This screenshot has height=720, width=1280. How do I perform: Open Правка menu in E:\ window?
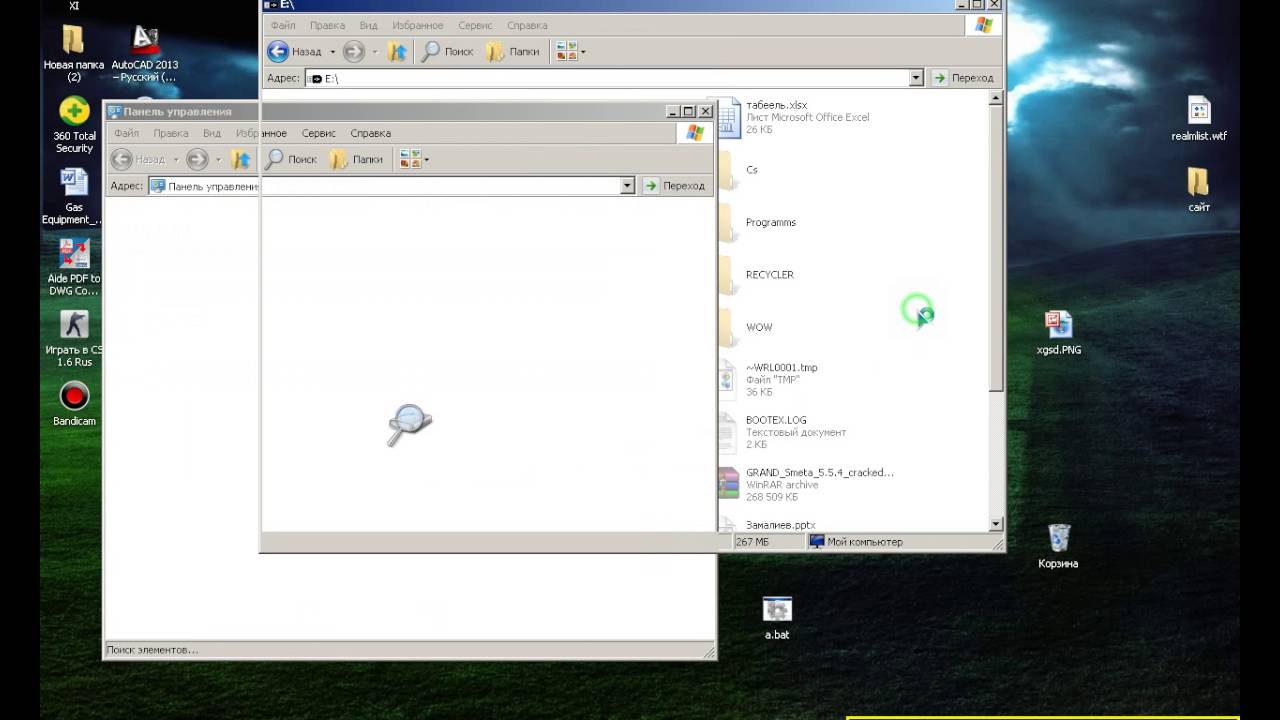[328, 25]
